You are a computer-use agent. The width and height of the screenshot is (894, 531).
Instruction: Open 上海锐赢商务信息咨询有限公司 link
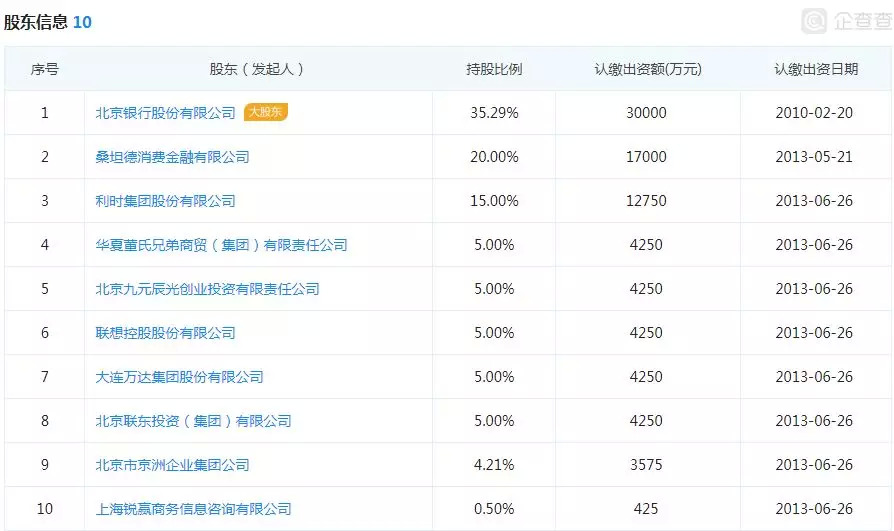tap(193, 509)
